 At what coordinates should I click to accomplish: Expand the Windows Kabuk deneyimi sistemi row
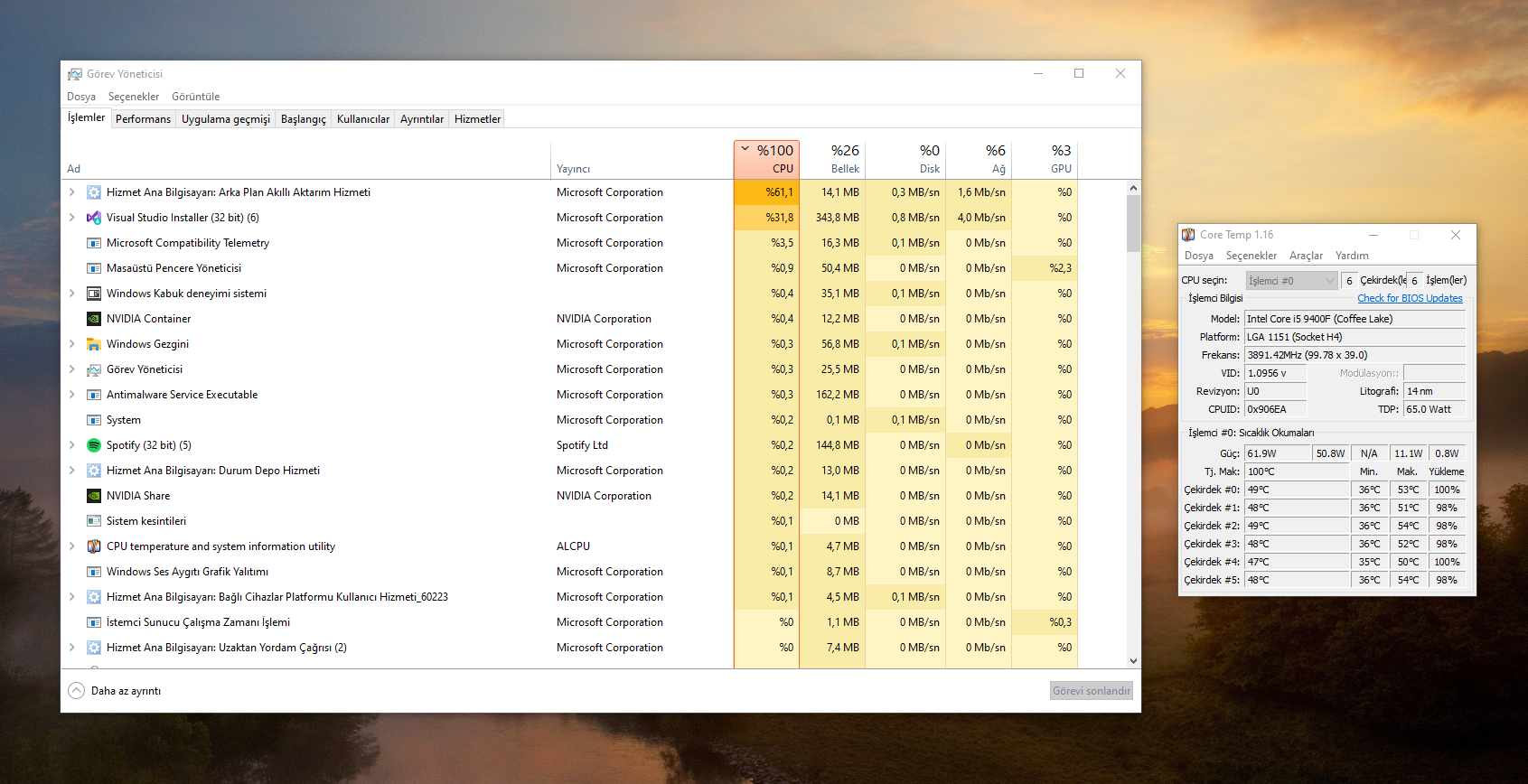click(72, 294)
